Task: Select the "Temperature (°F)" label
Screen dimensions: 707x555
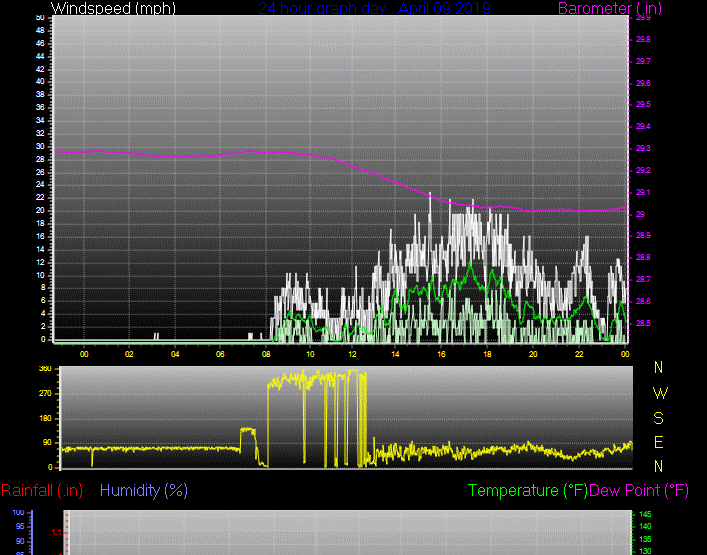Action: click(x=528, y=490)
